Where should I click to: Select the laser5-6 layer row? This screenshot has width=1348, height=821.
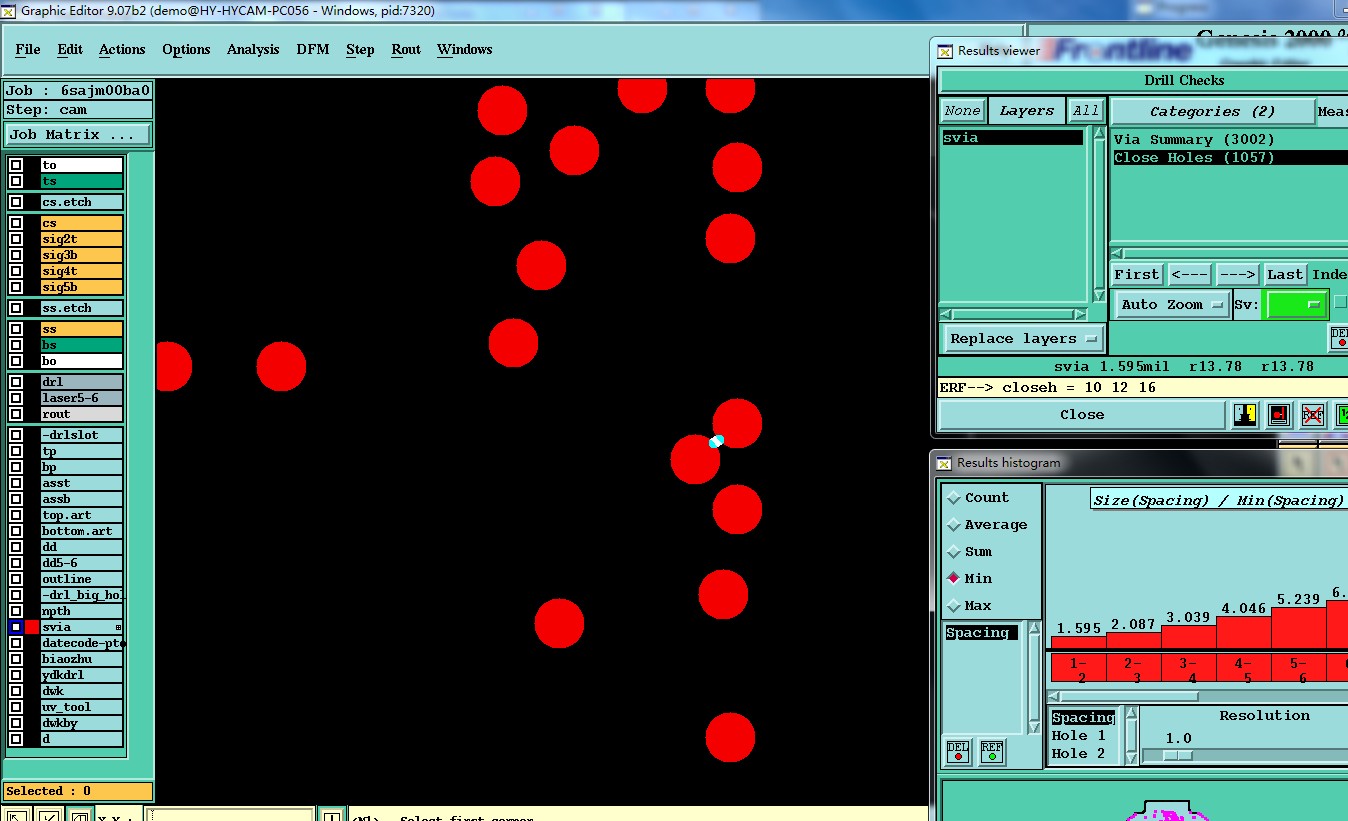(x=82, y=398)
